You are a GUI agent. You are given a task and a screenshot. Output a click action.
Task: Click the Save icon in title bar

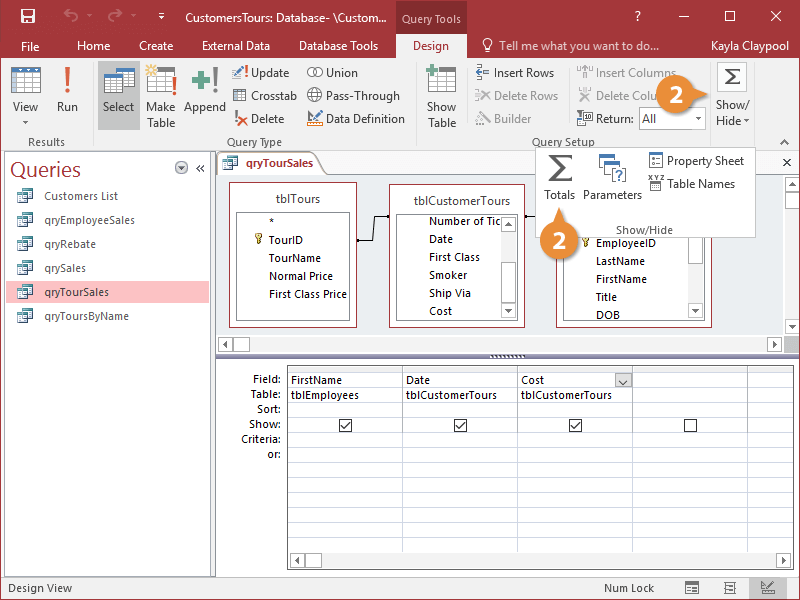[28, 16]
